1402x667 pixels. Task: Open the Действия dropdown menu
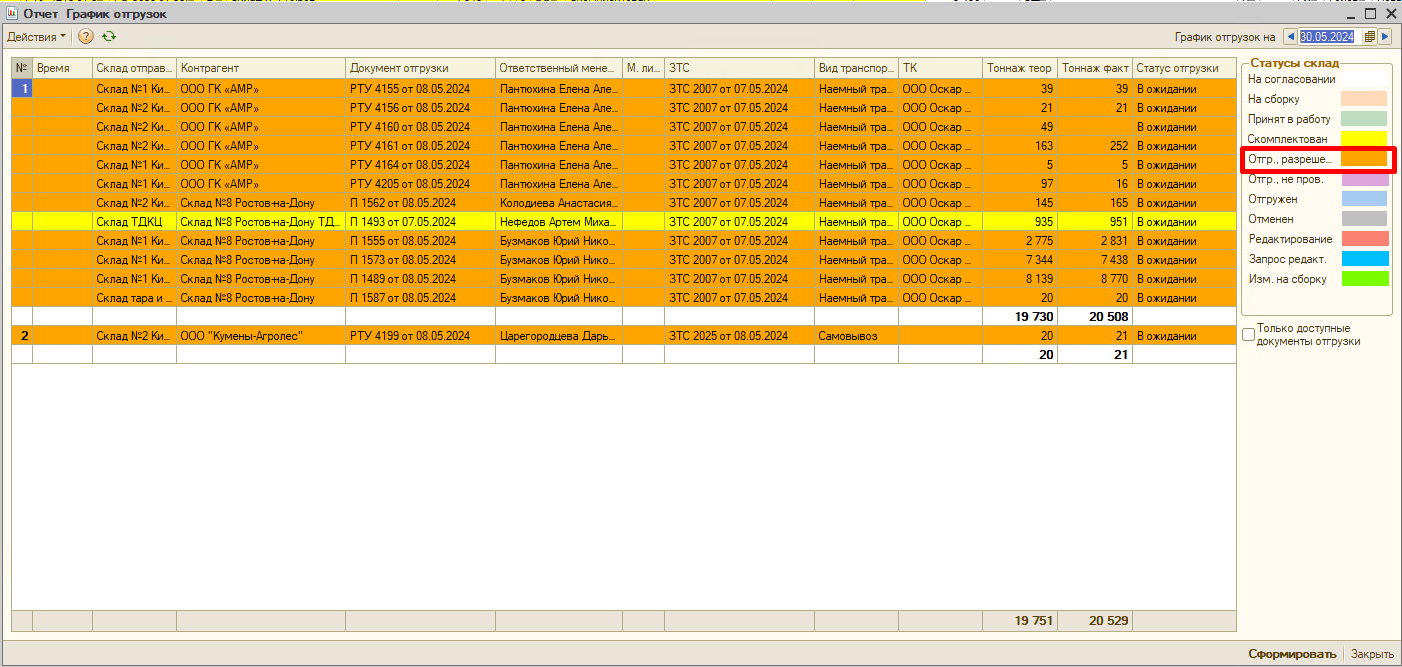pos(37,36)
